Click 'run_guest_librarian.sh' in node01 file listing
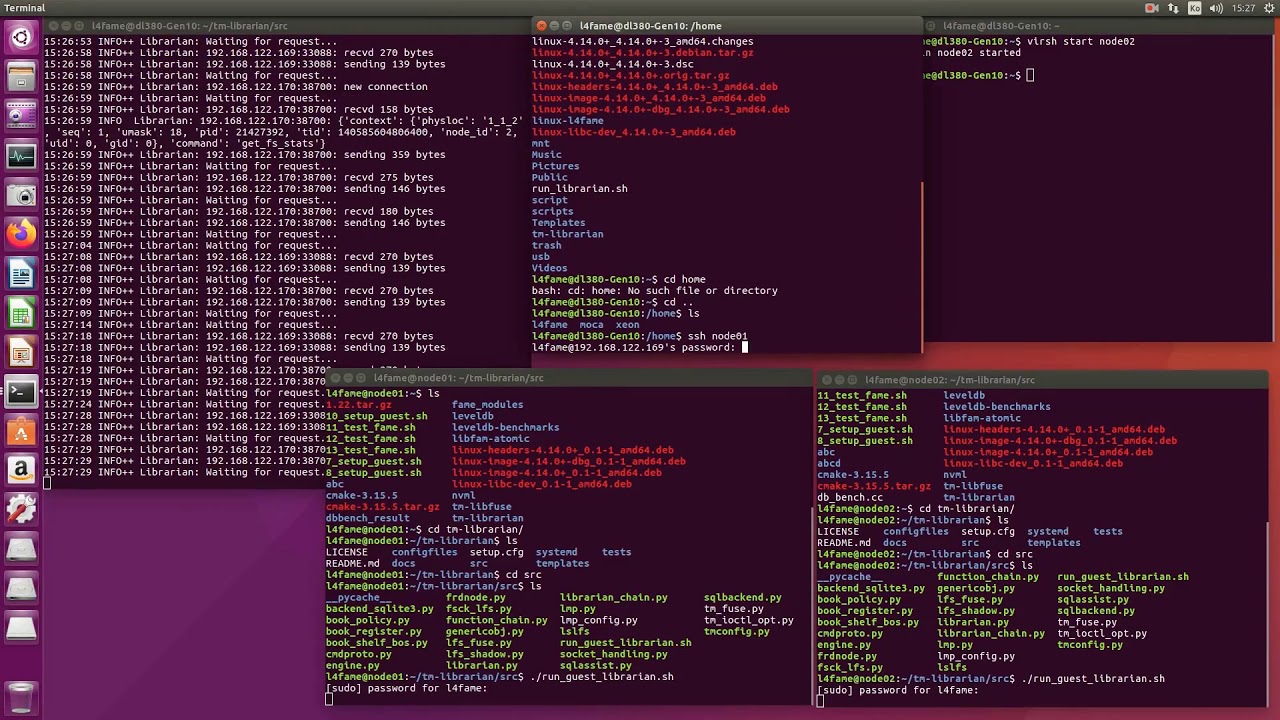 626,643
